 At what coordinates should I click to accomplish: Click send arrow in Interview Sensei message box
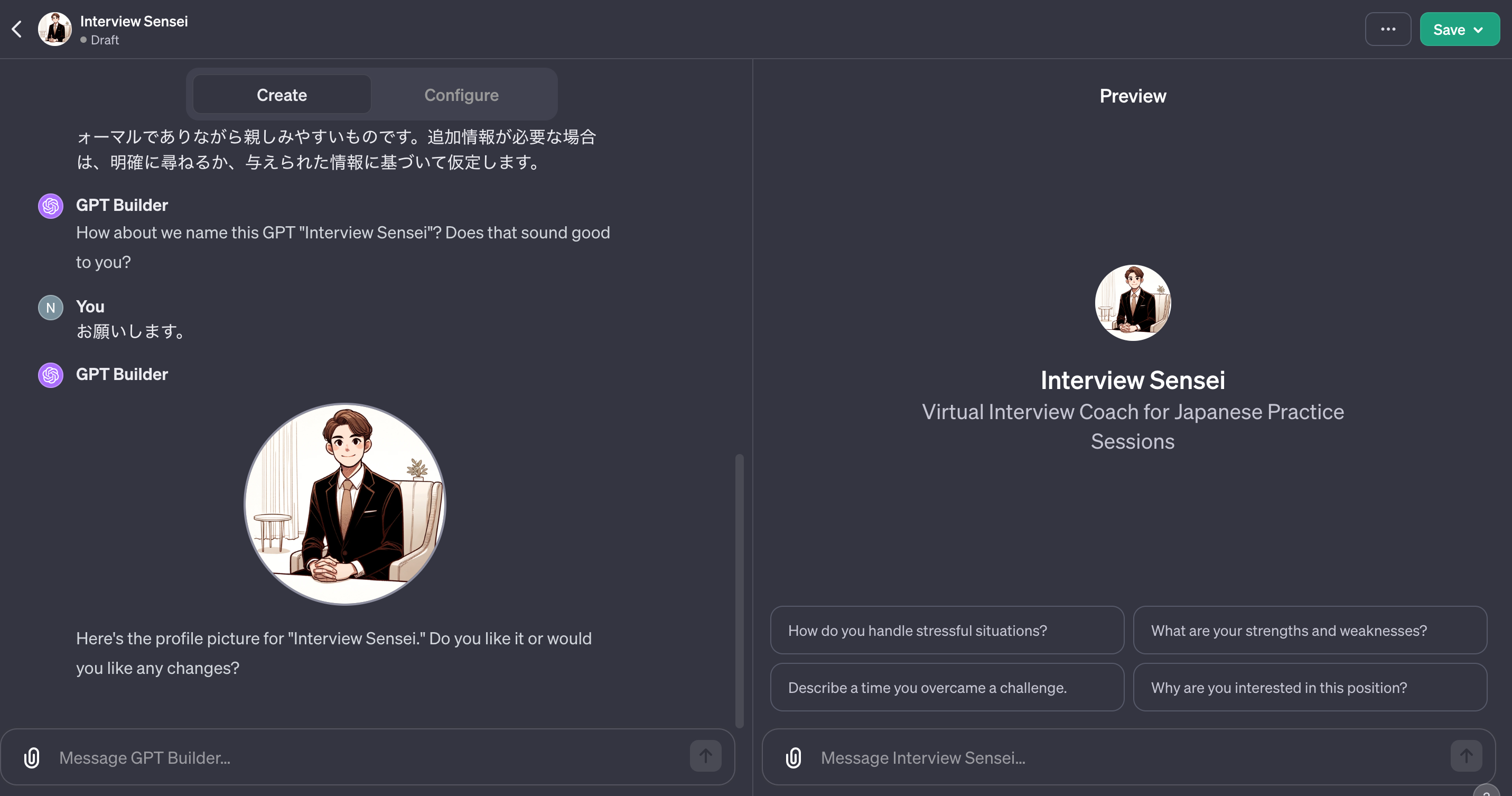1466,755
